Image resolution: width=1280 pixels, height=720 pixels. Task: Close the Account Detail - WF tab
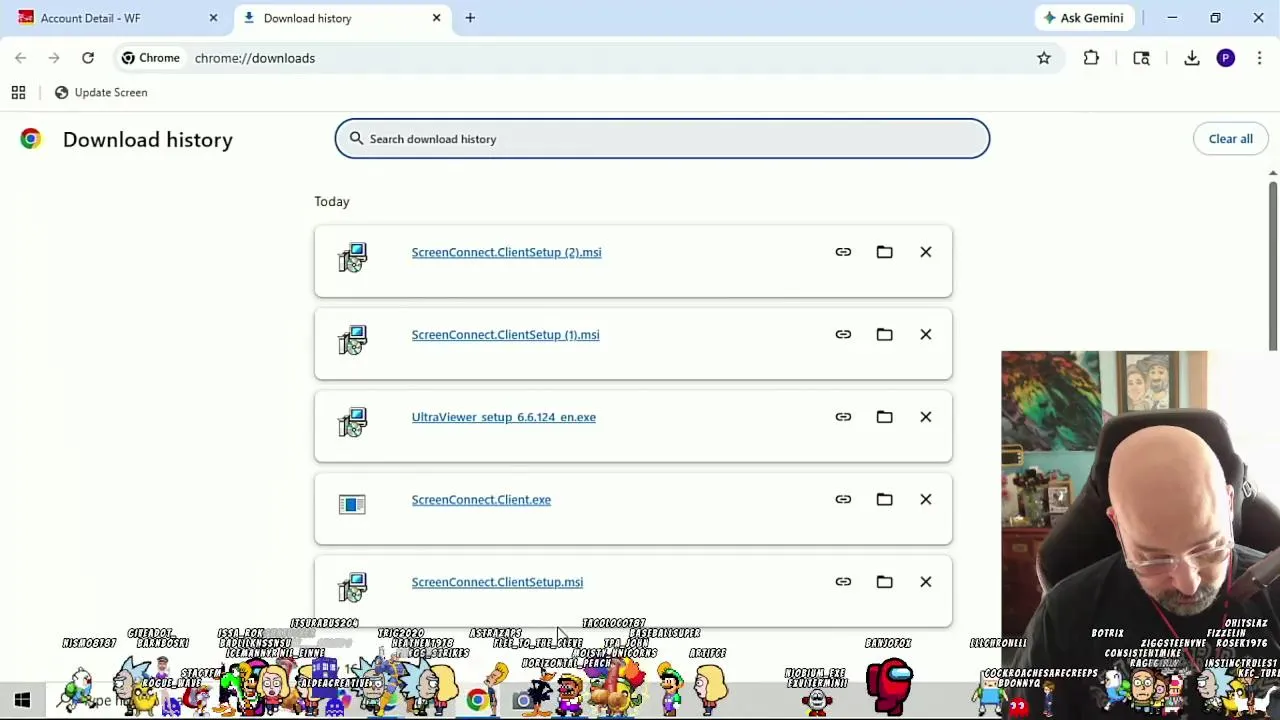pyautogui.click(x=213, y=18)
